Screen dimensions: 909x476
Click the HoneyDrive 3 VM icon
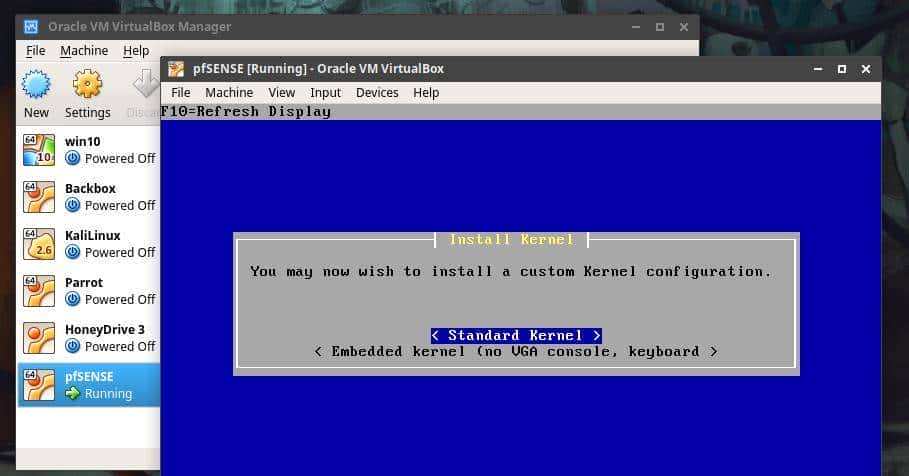pyautogui.click(x=38, y=338)
